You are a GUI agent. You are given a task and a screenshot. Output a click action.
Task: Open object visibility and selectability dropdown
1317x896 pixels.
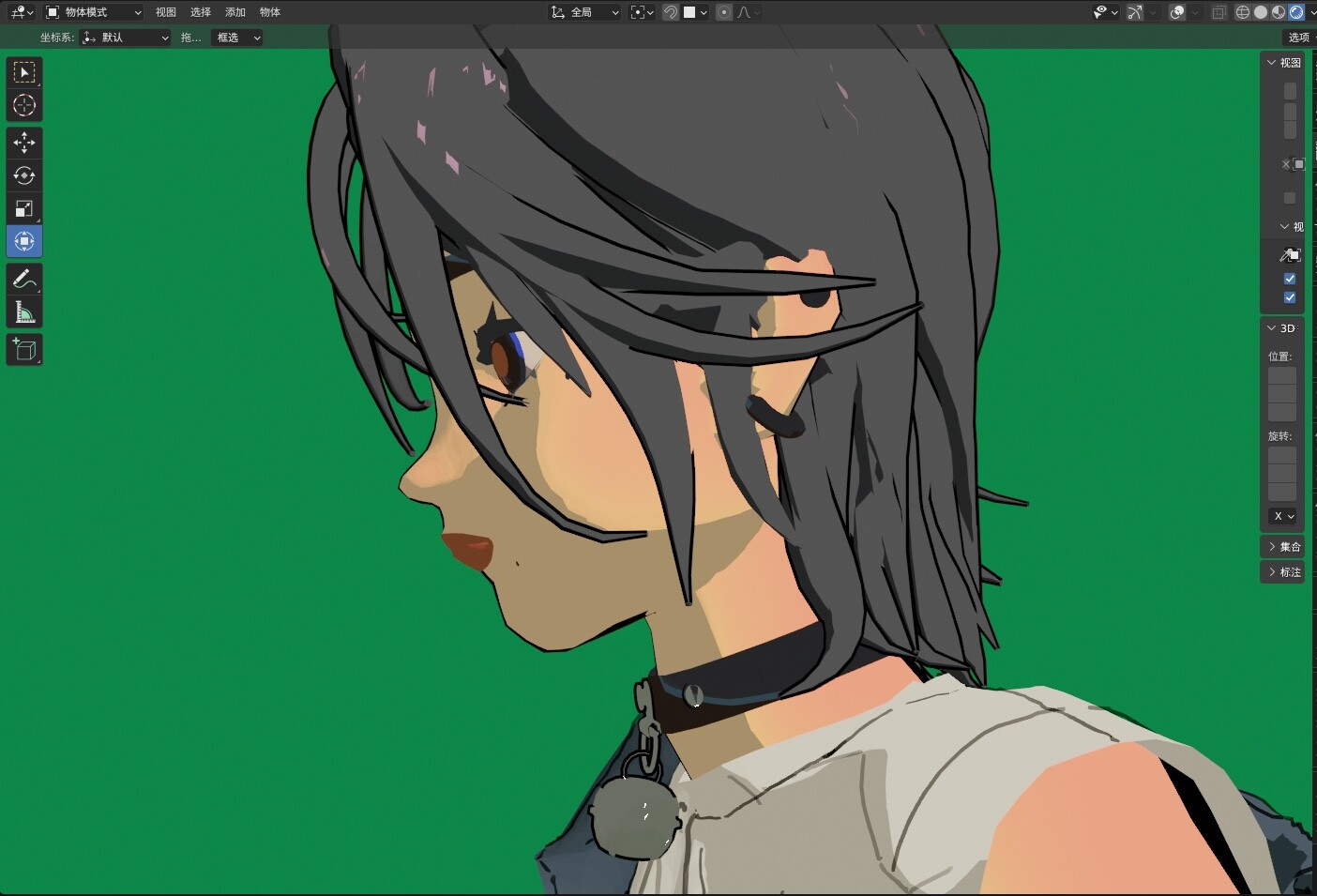(x=1106, y=12)
